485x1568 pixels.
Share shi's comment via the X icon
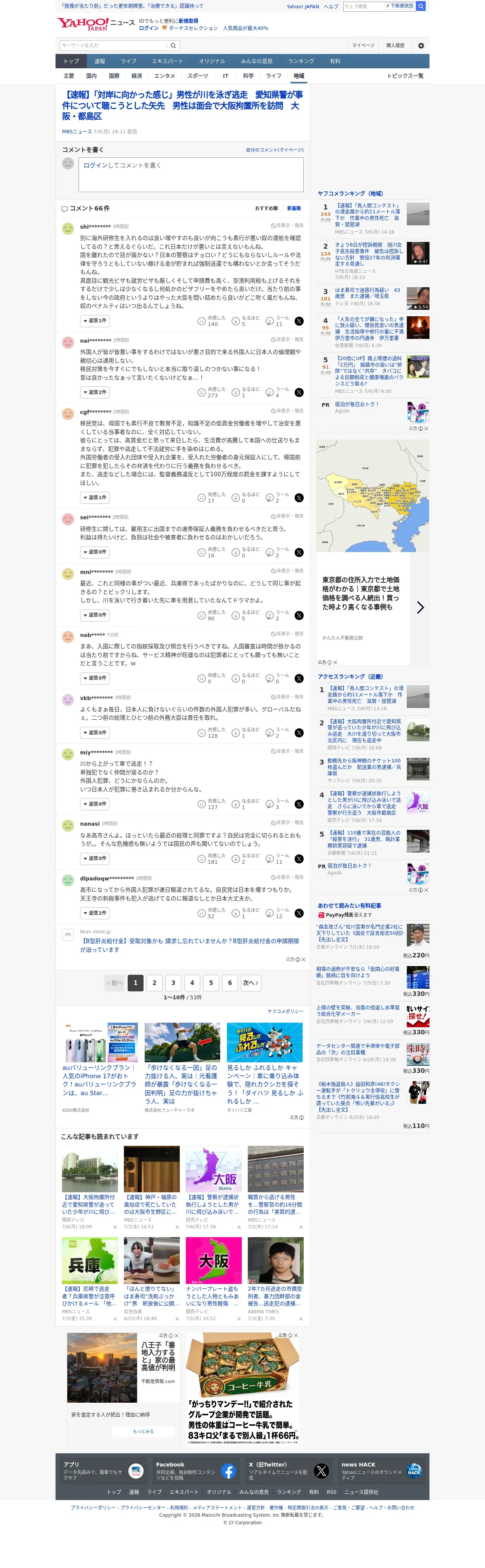(x=299, y=322)
